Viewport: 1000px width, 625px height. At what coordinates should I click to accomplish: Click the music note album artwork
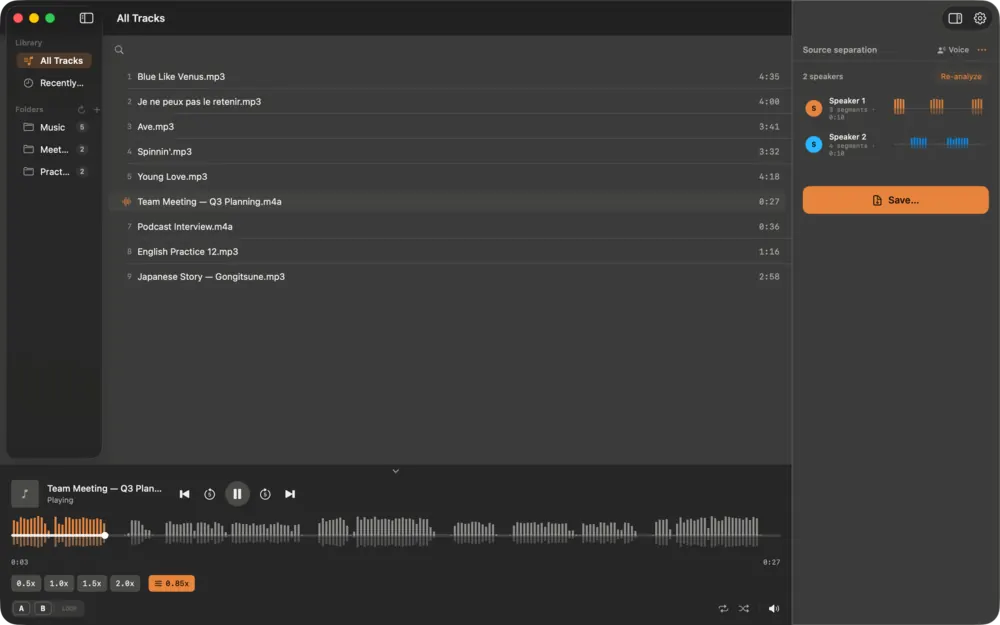pyautogui.click(x=25, y=494)
